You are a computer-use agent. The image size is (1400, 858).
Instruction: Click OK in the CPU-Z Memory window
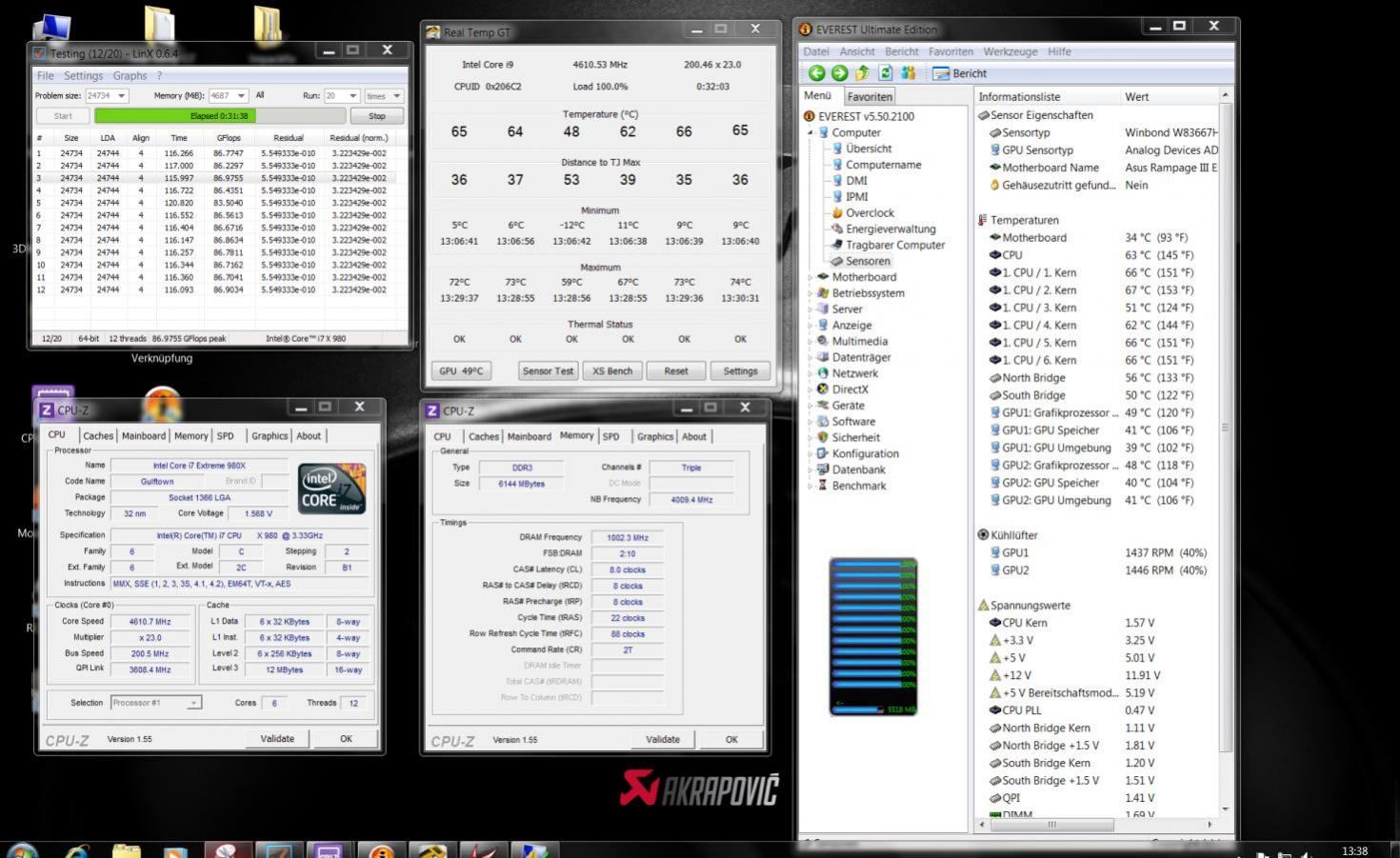click(731, 739)
